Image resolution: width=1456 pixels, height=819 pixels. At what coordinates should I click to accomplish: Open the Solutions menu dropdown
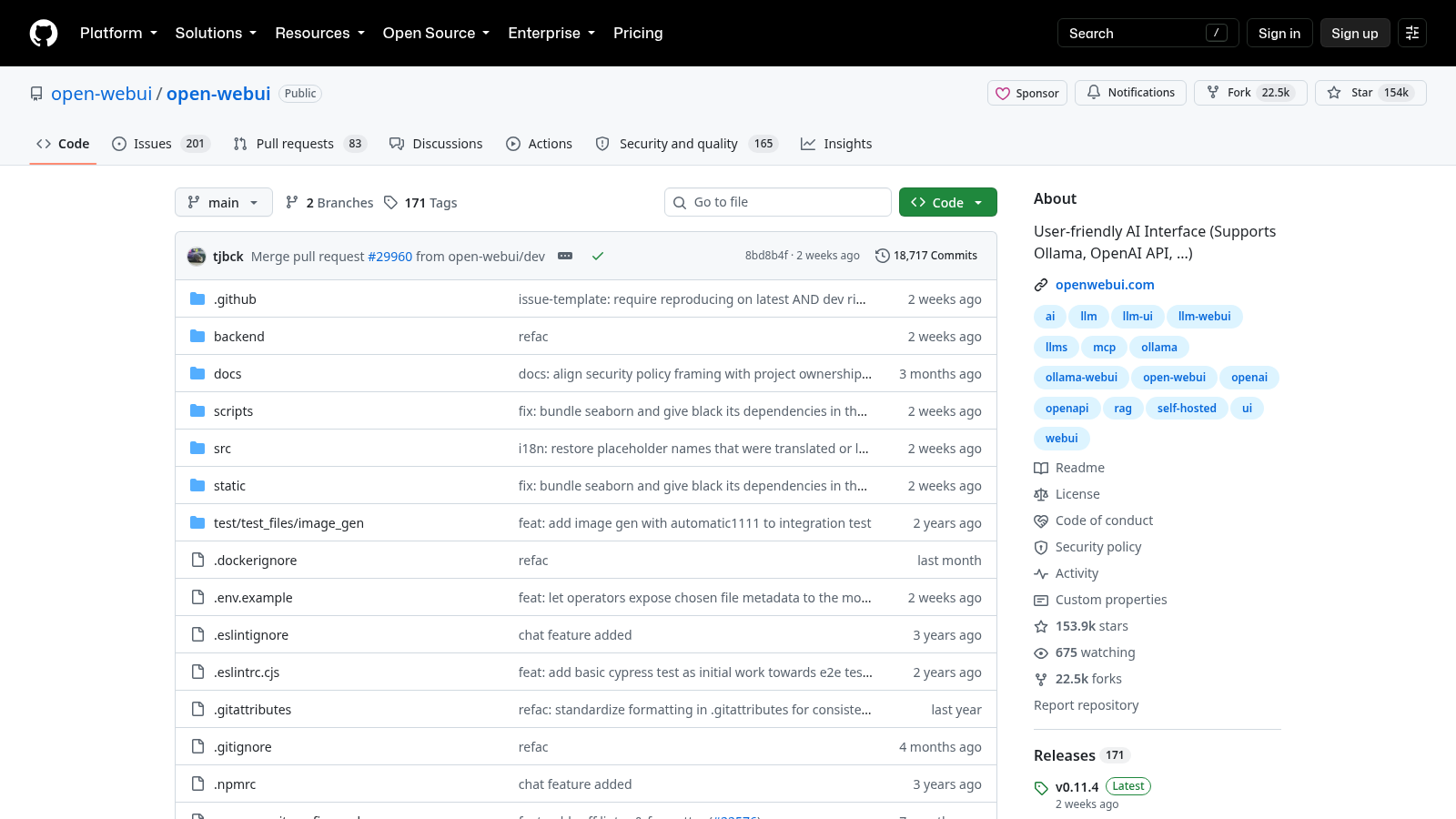click(x=216, y=33)
